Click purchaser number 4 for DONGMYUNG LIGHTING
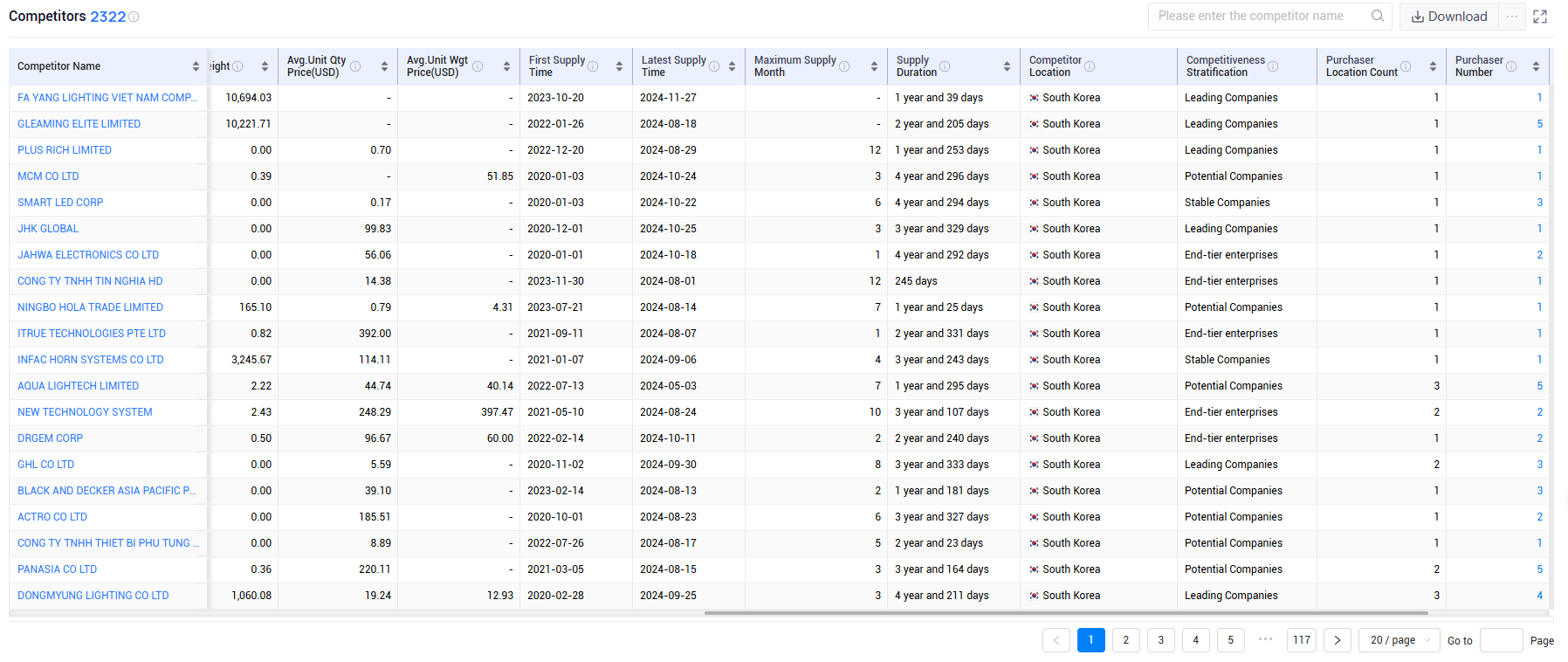 point(1539,596)
